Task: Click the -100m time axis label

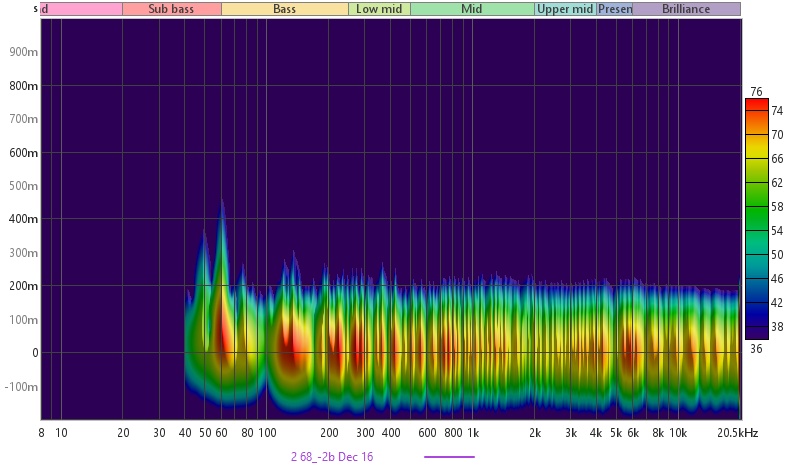Action: click(x=22, y=387)
